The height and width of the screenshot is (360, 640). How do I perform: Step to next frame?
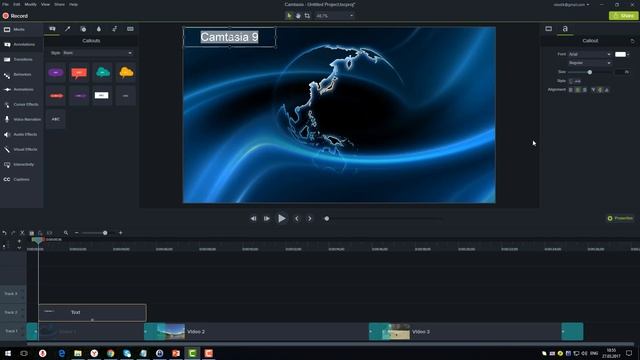[x=267, y=219]
